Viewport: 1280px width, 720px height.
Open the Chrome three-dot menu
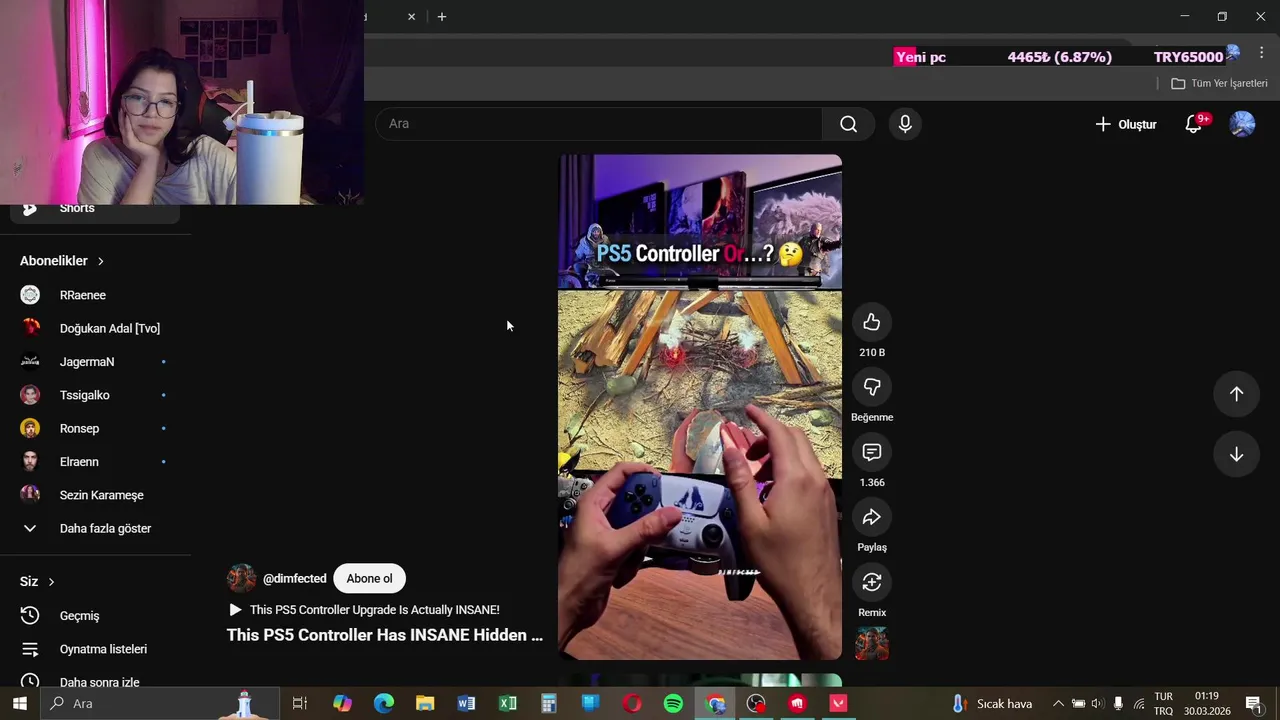[x=1262, y=53]
